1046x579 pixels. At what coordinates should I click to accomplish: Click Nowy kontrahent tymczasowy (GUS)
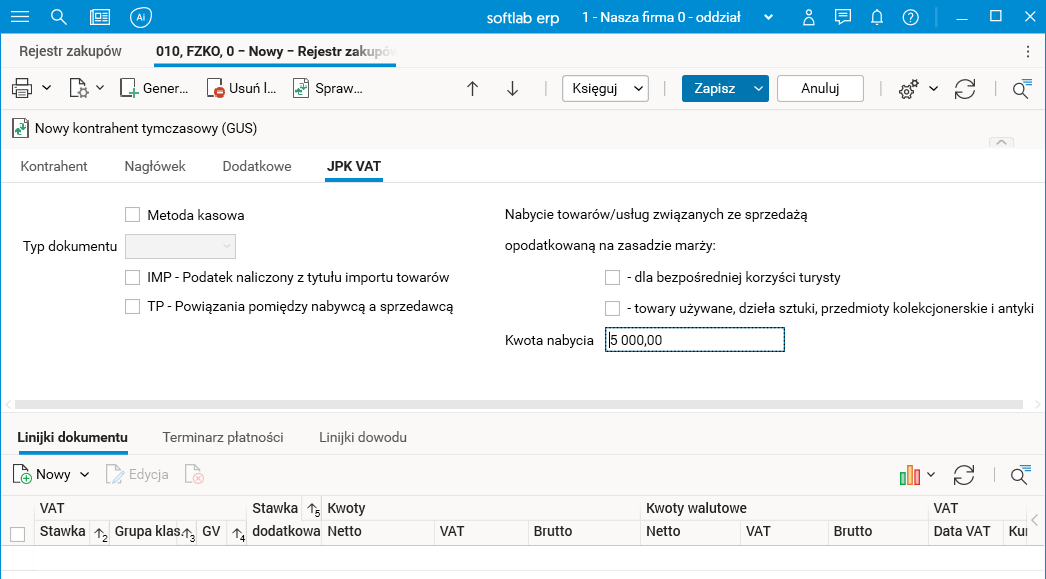(x=135, y=128)
